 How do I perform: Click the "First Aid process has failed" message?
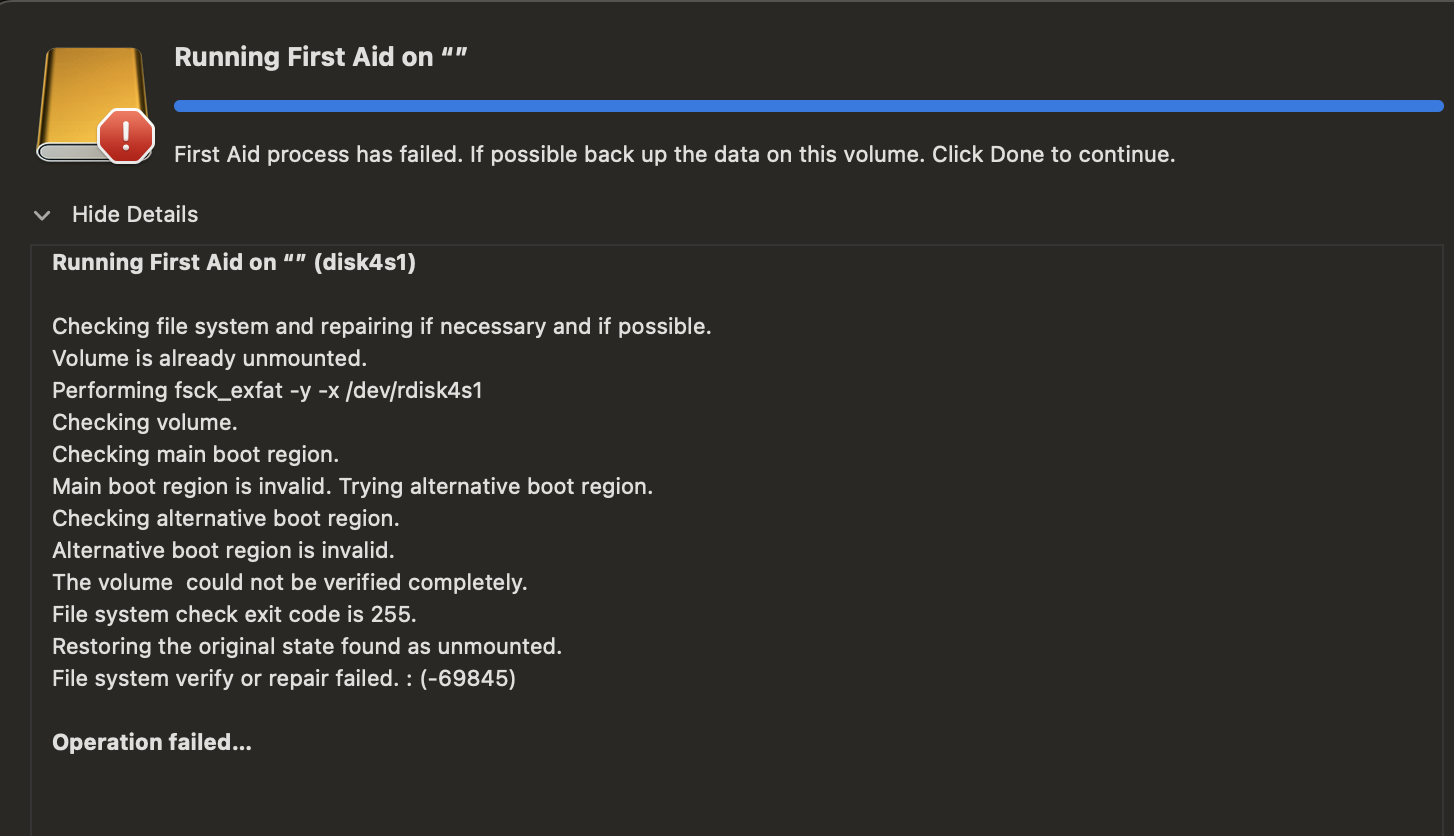(x=674, y=155)
